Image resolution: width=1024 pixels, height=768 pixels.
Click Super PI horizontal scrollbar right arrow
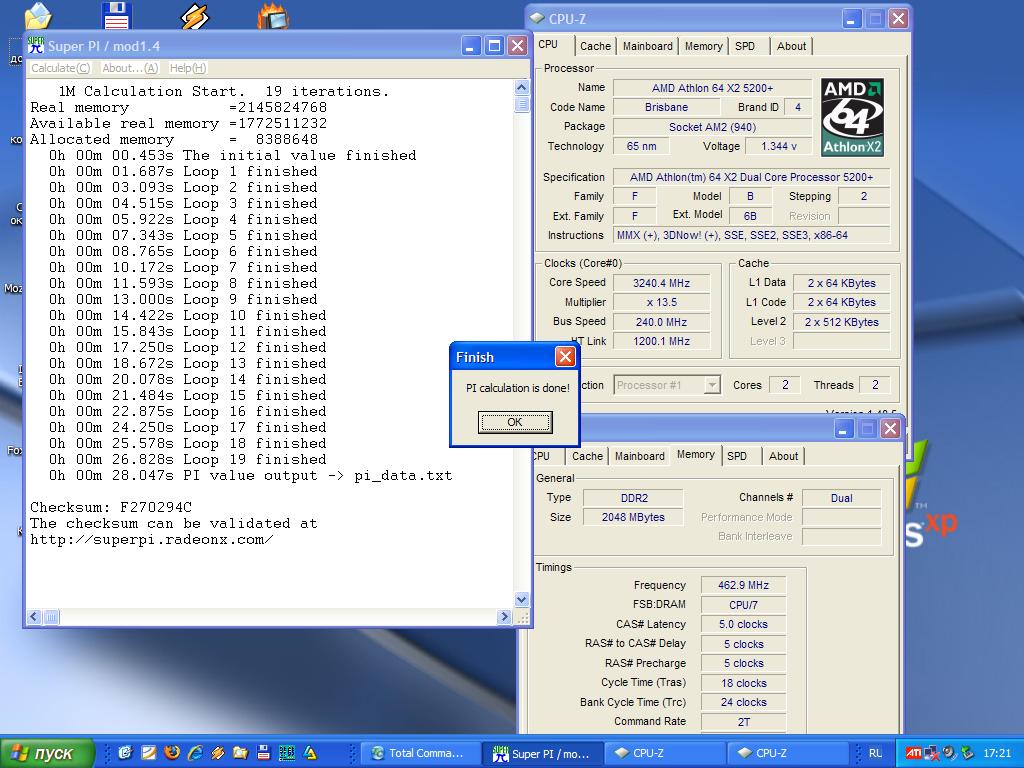(504, 616)
